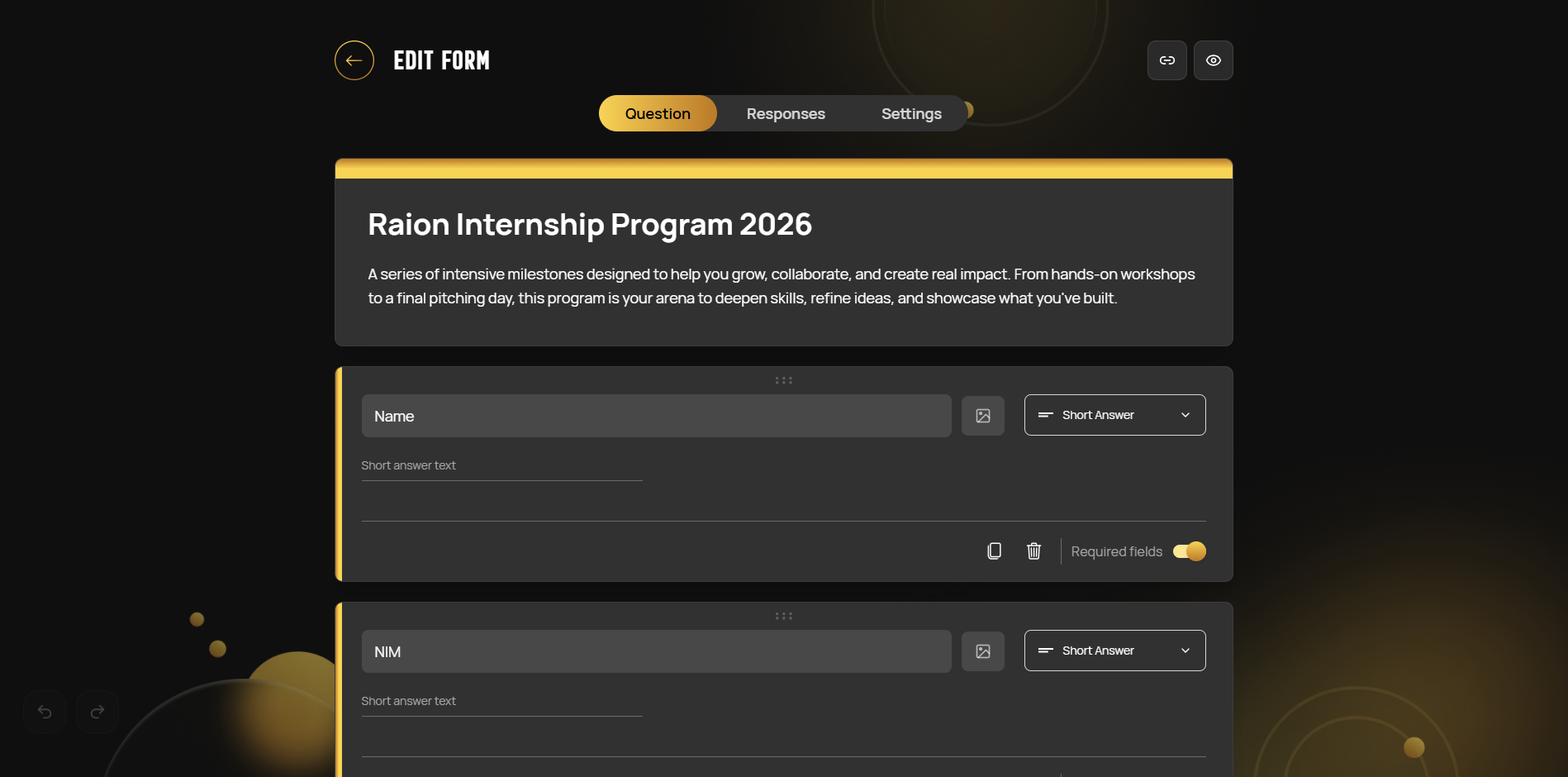The width and height of the screenshot is (1568, 777).
Task: Open the Short Answer dropdown for NIM
Action: pyautogui.click(x=1115, y=651)
